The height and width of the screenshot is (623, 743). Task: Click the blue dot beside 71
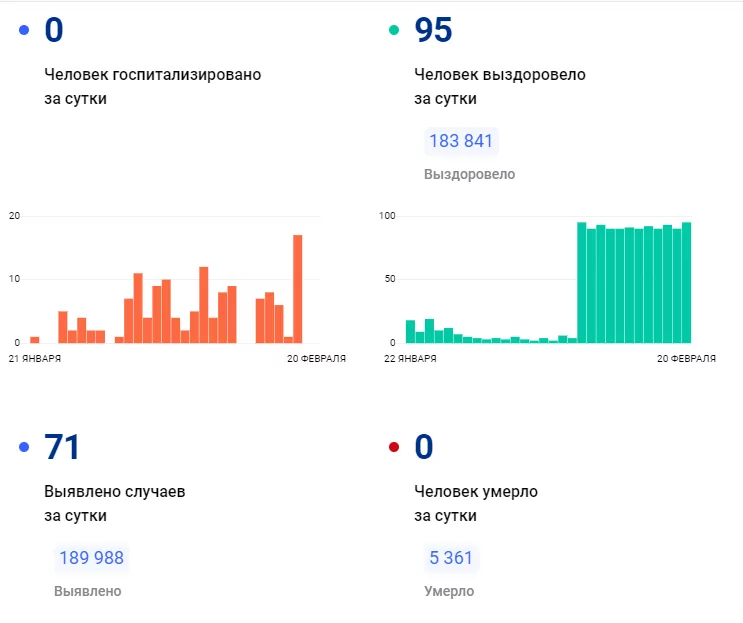tap(24, 447)
